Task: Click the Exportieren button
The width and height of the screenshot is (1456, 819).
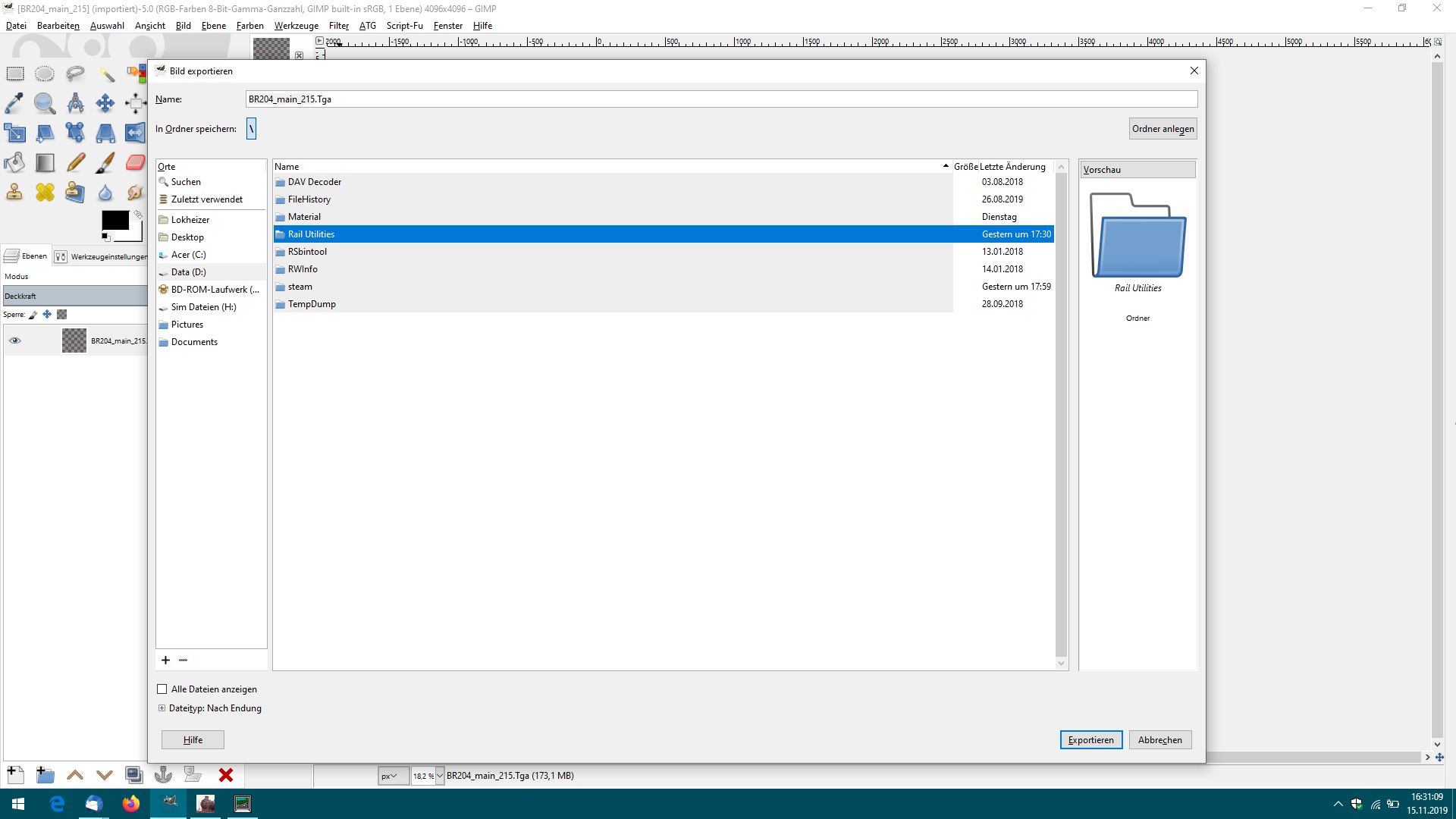Action: pos(1090,740)
